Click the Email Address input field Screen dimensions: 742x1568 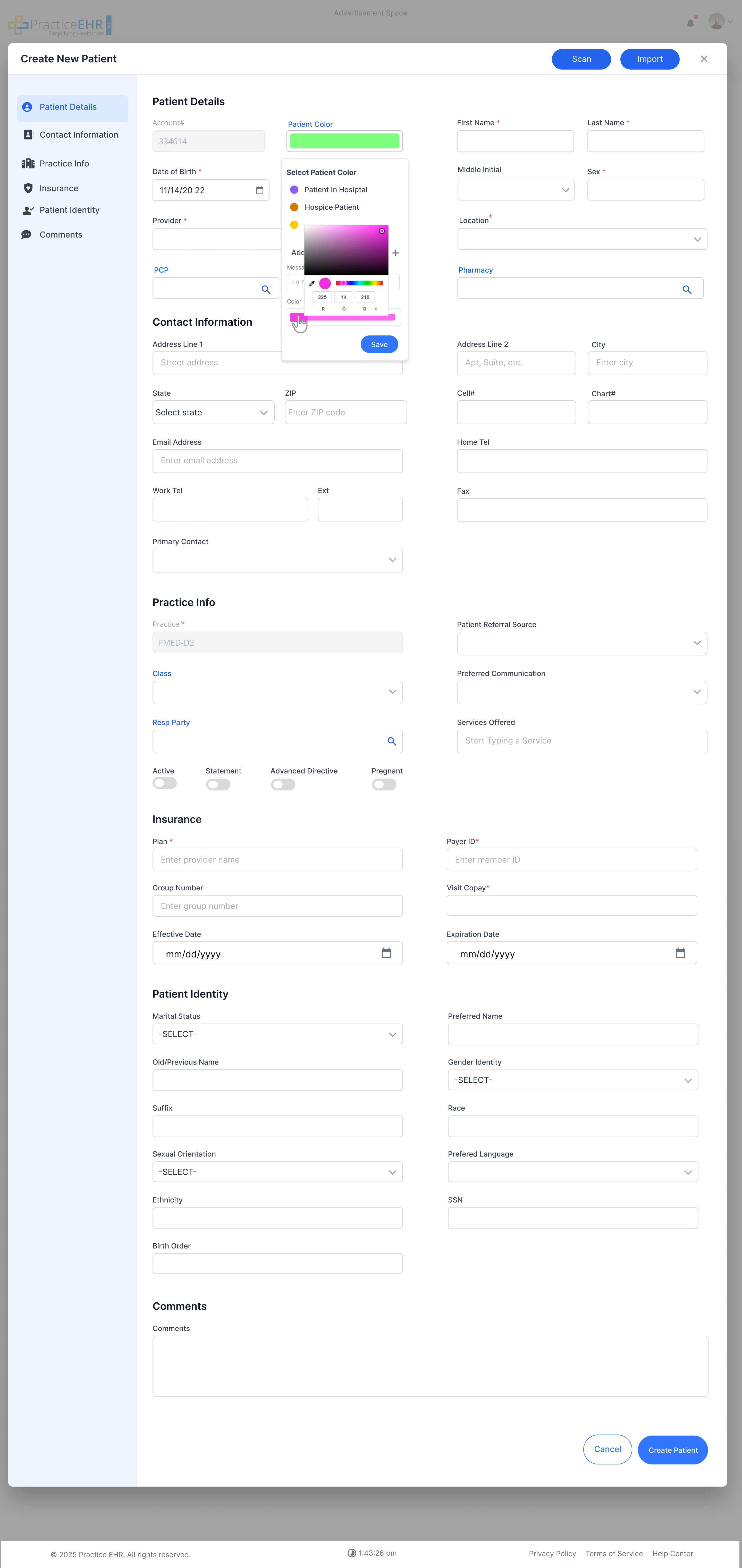tap(277, 461)
